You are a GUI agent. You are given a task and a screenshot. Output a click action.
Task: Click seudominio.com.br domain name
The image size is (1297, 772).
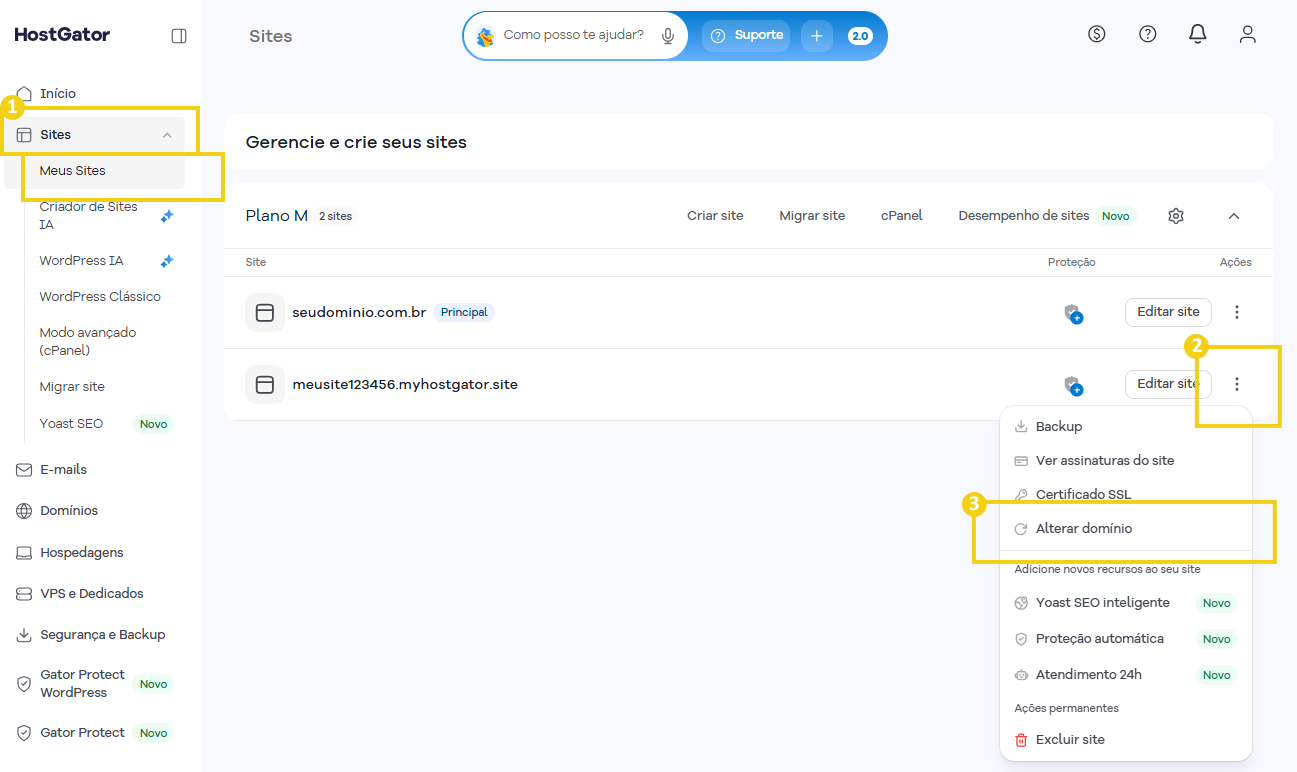click(x=359, y=313)
